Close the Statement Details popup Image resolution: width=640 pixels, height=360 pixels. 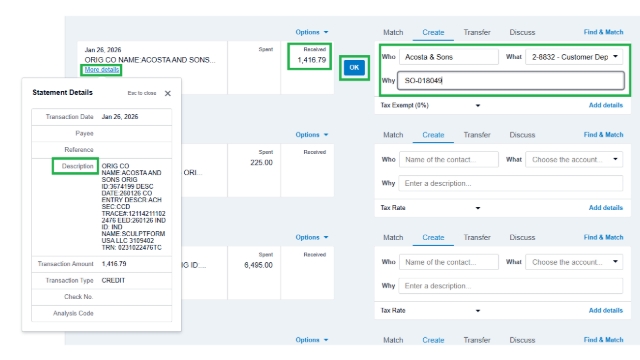168,93
